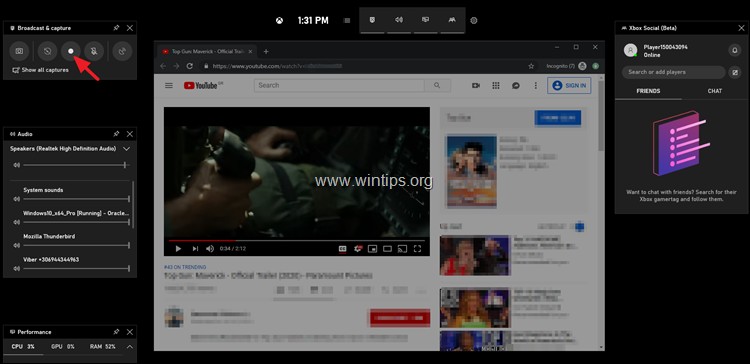Toggle microphone while recording
Screen dimensions: 750x364
click(x=94, y=51)
